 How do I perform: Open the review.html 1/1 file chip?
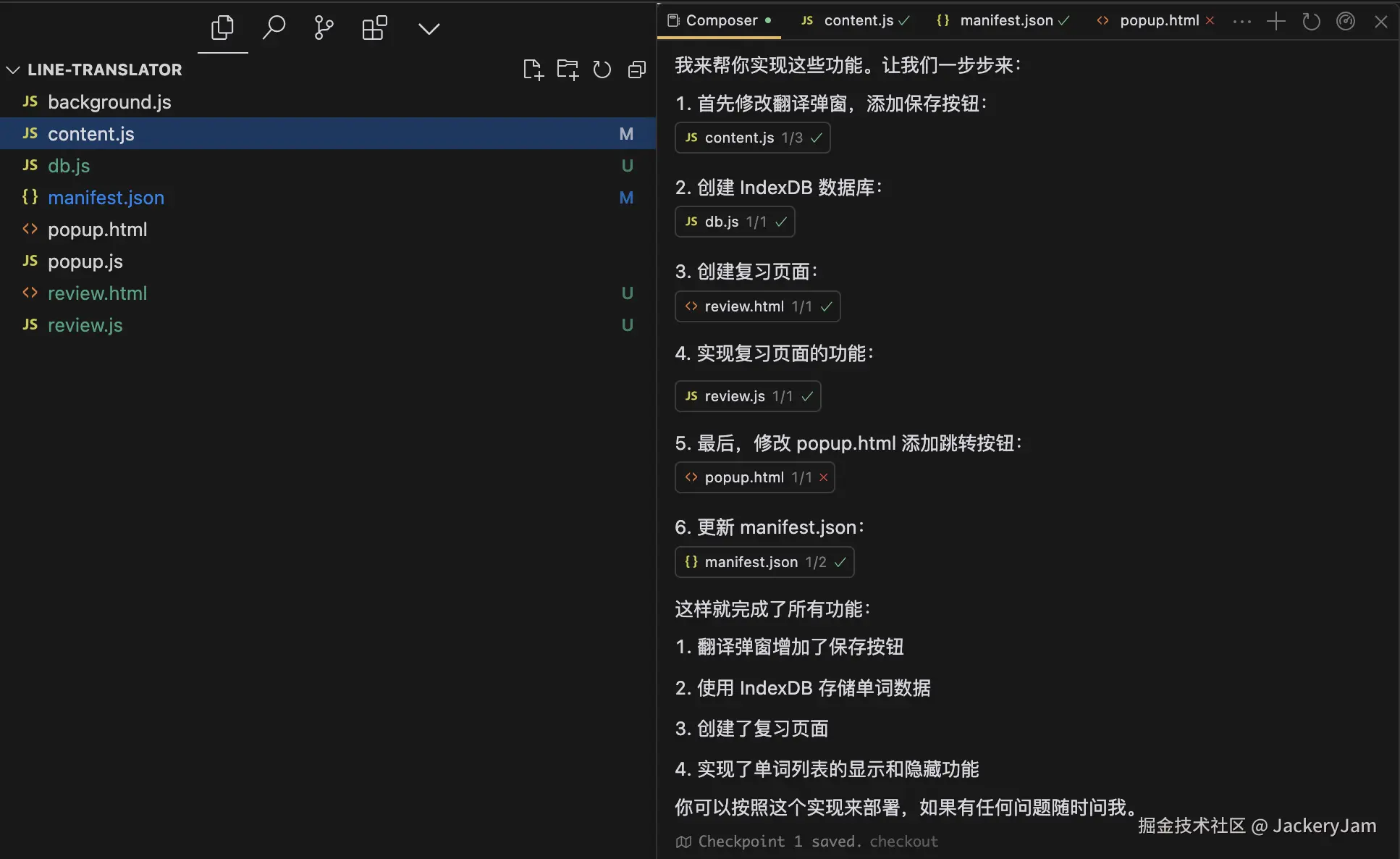(757, 306)
